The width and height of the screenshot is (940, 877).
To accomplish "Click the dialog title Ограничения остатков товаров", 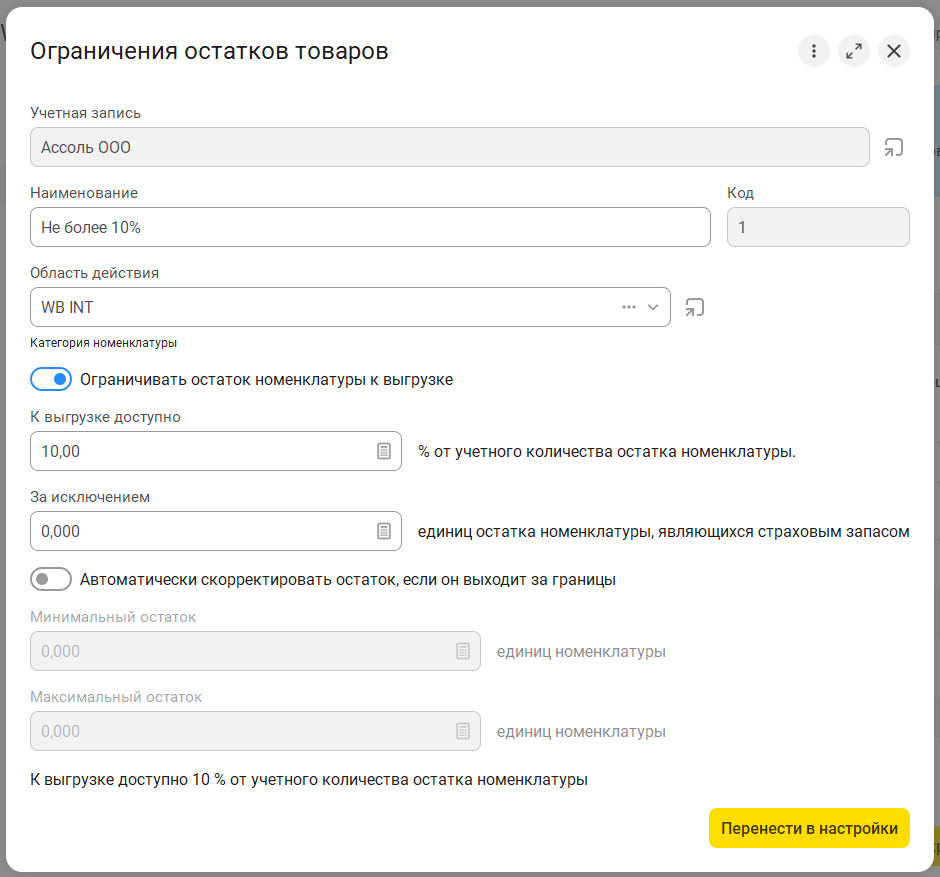I will point(209,51).
